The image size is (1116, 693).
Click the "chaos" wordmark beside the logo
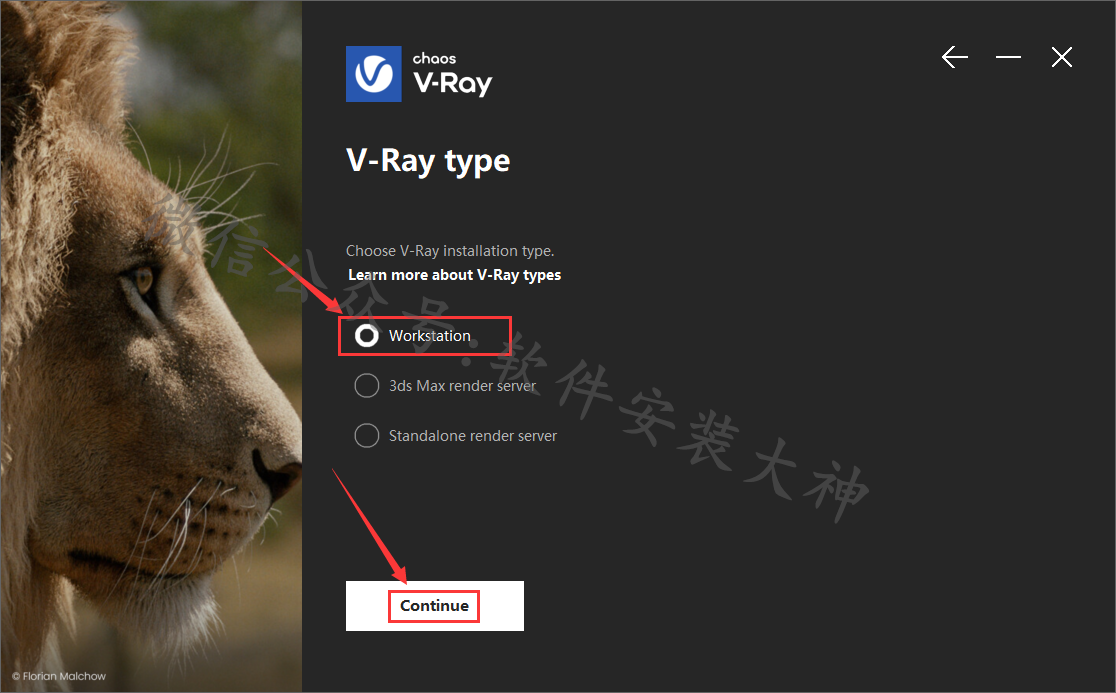434,58
